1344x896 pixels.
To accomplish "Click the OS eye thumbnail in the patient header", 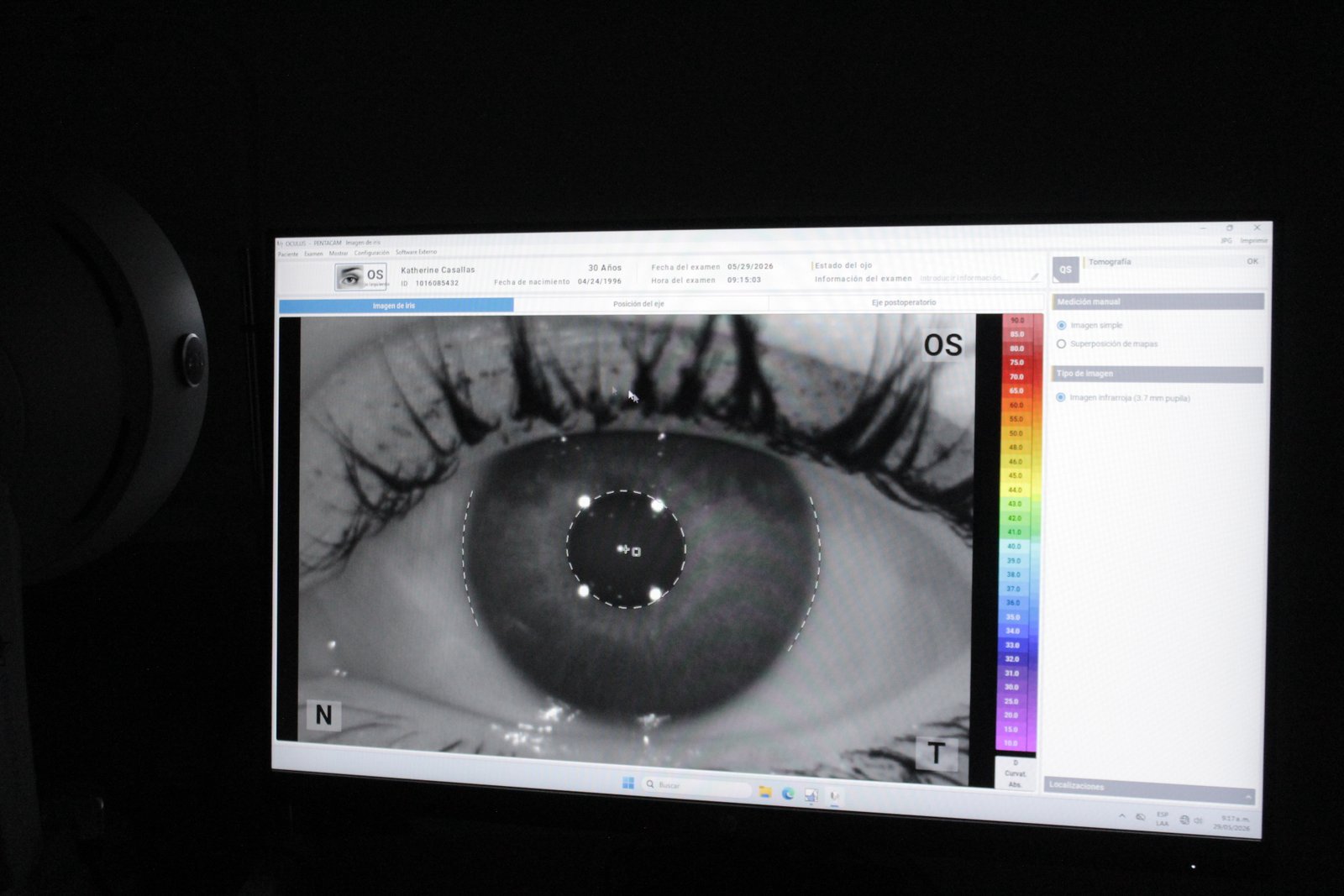I will (x=360, y=275).
